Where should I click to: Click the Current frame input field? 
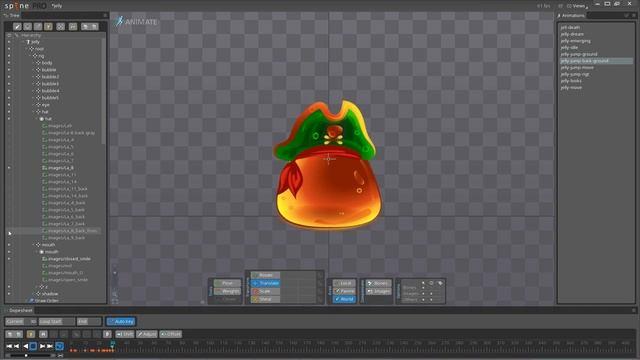click(20, 321)
